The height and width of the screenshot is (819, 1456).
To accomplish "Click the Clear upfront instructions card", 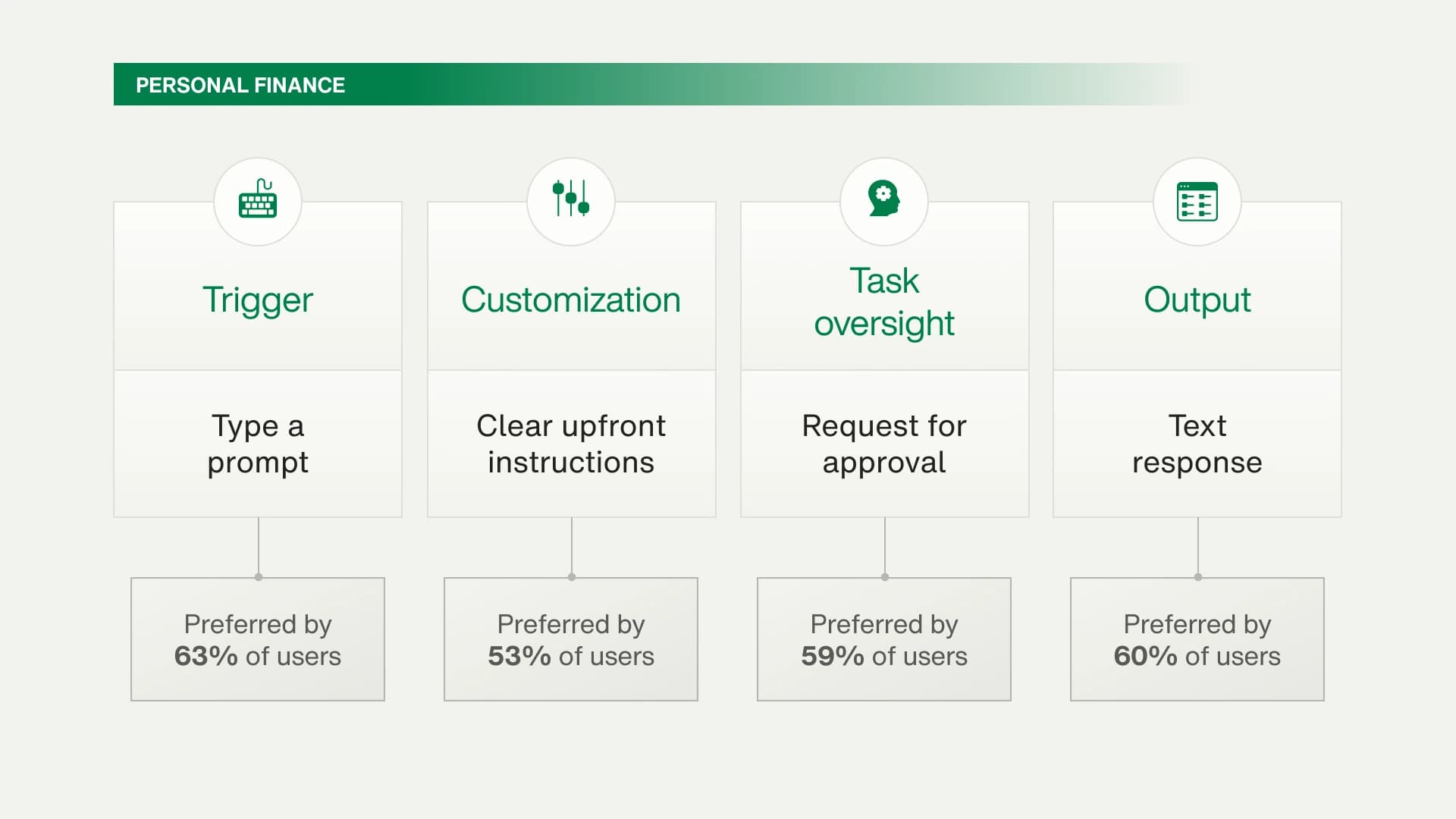I will pos(572,444).
